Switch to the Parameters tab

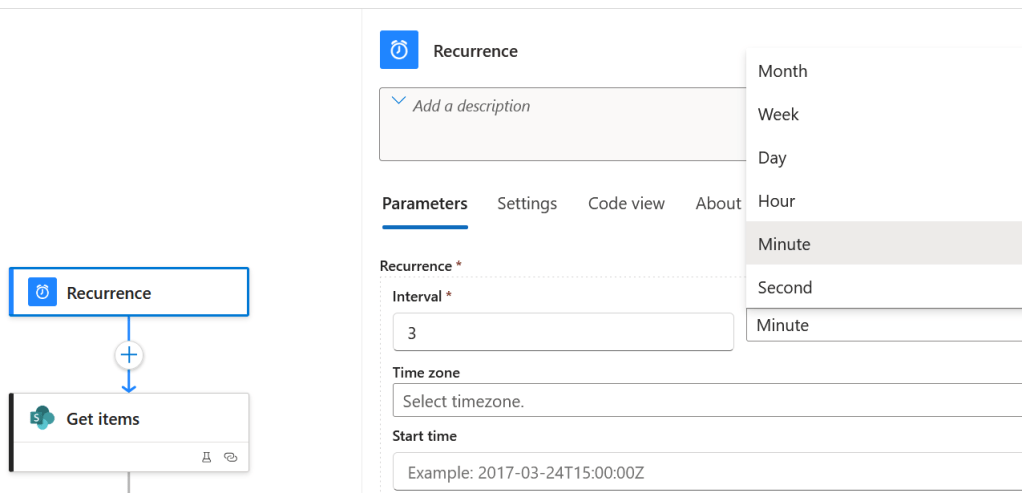point(425,203)
